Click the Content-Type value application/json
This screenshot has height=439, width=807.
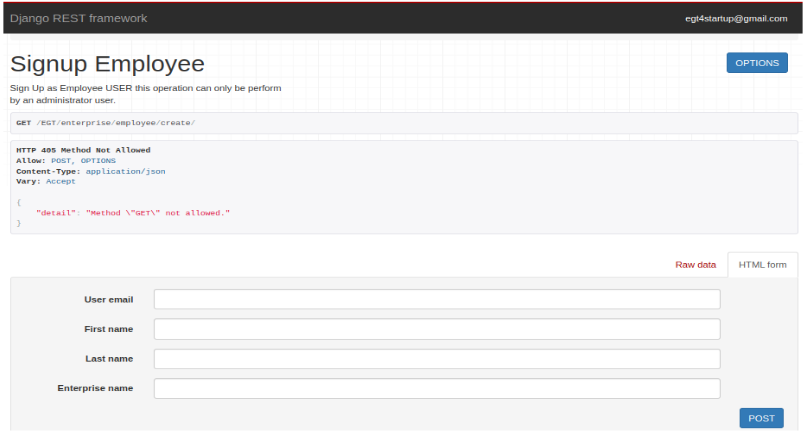click(126, 171)
